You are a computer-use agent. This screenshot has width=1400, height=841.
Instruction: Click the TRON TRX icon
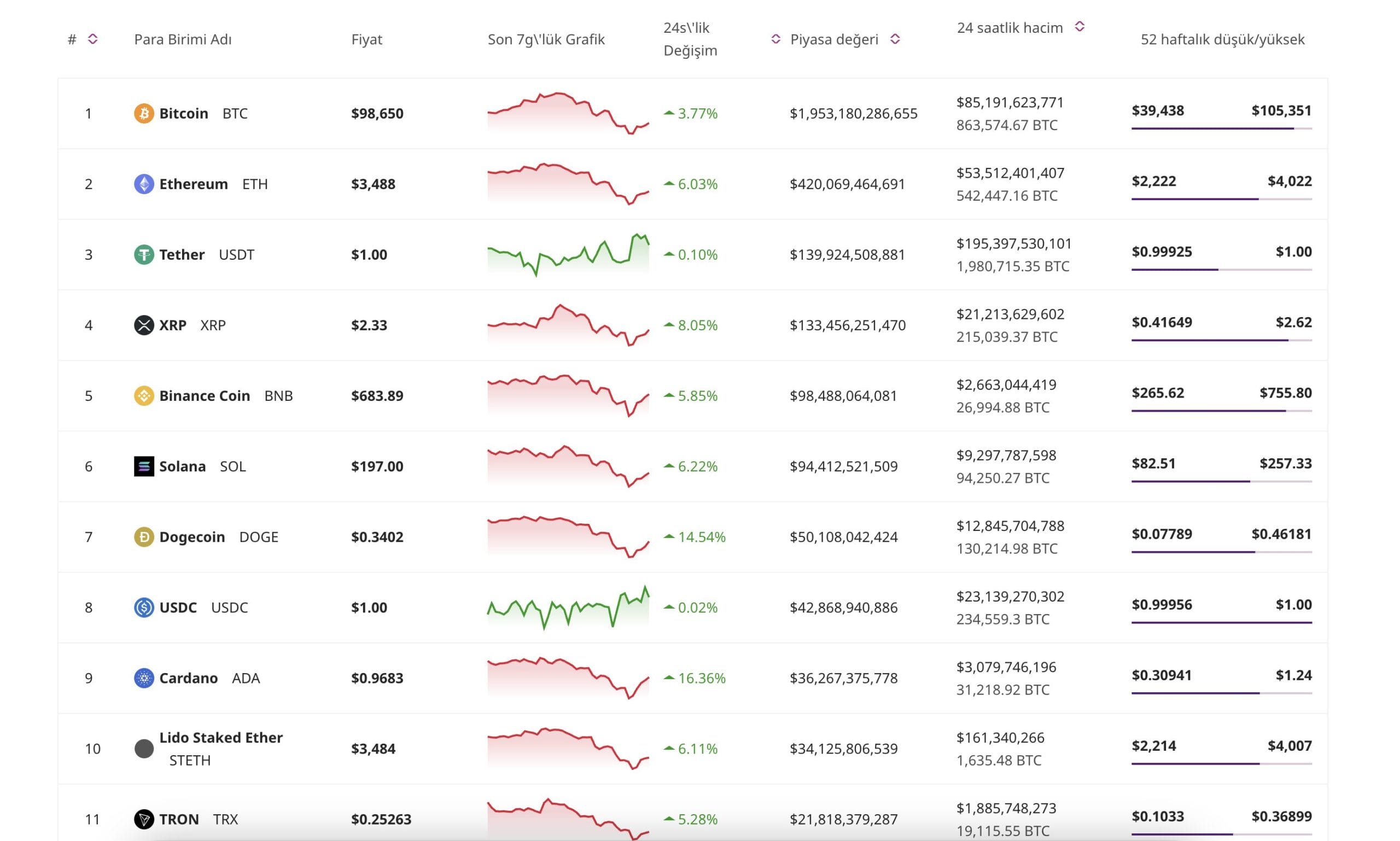pyautogui.click(x=144, y=819)
